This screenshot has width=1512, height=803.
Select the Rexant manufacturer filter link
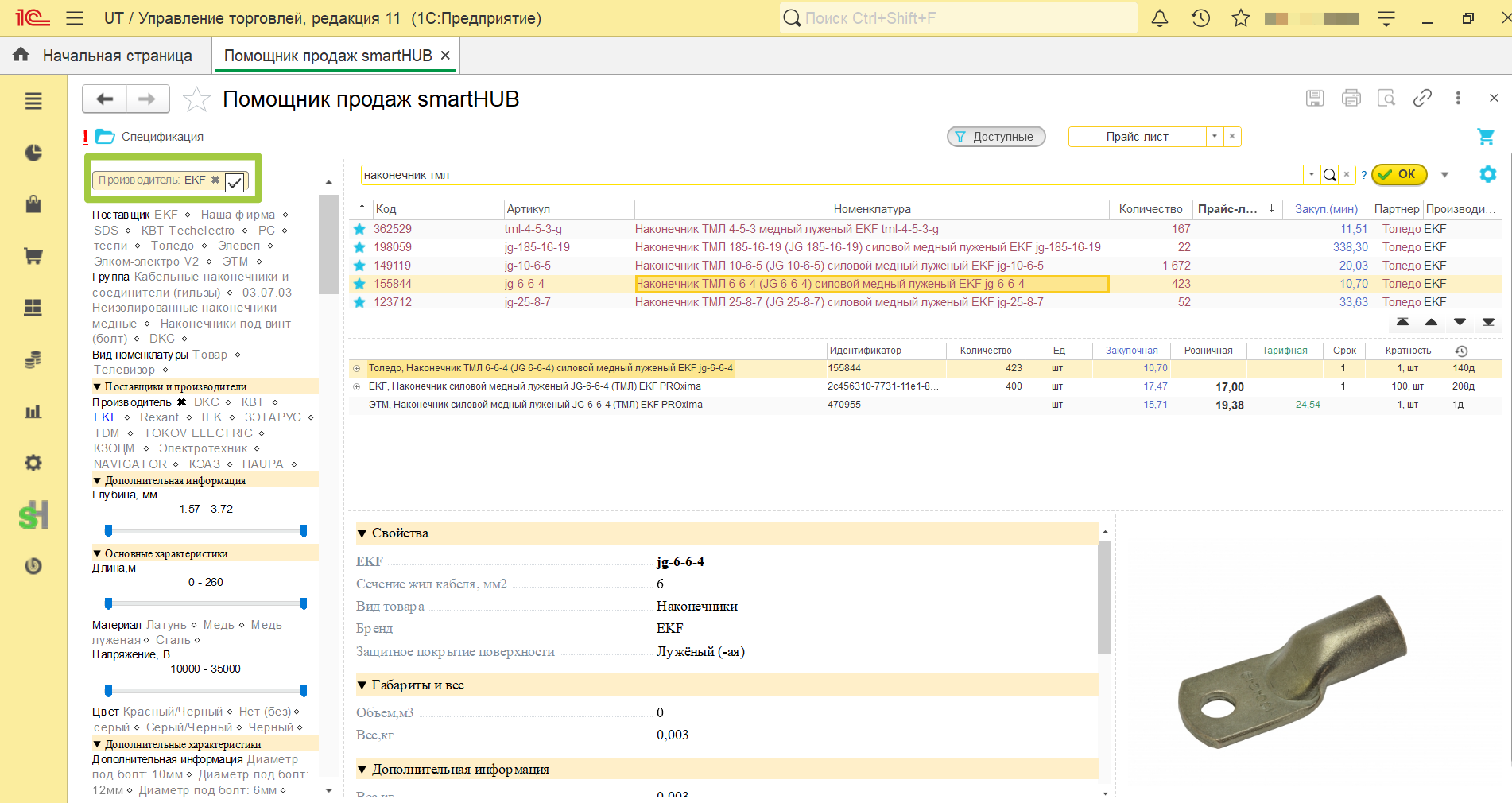159,417
